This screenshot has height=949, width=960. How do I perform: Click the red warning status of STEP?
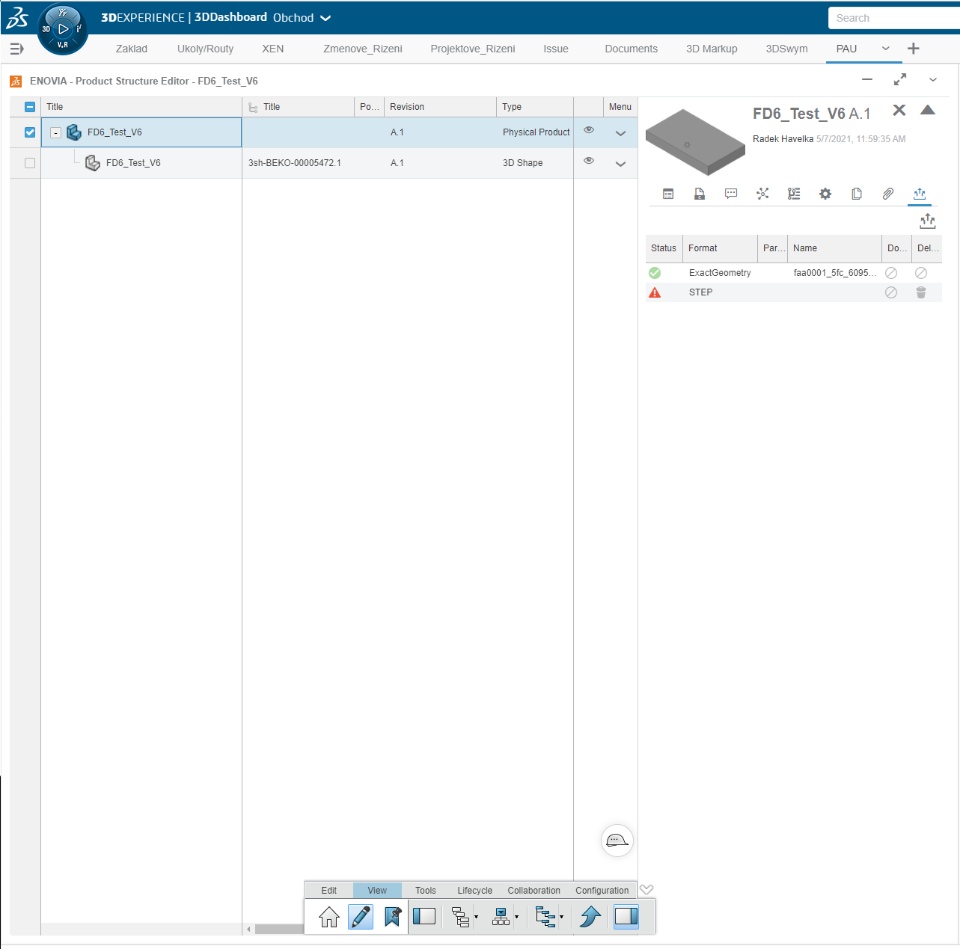point(654,293)
